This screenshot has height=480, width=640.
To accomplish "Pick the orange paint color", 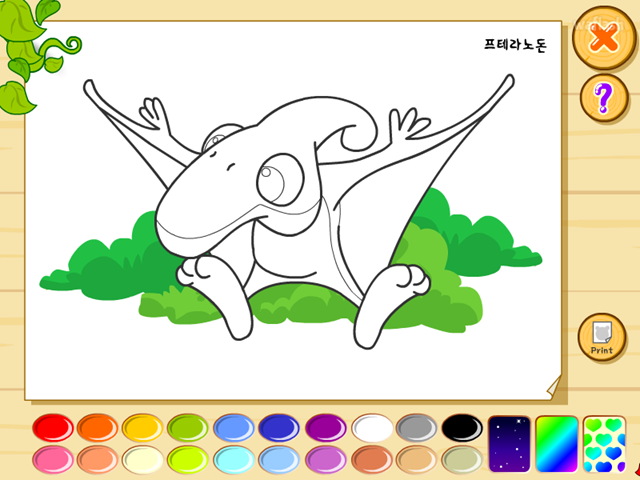I will (98, 427).
